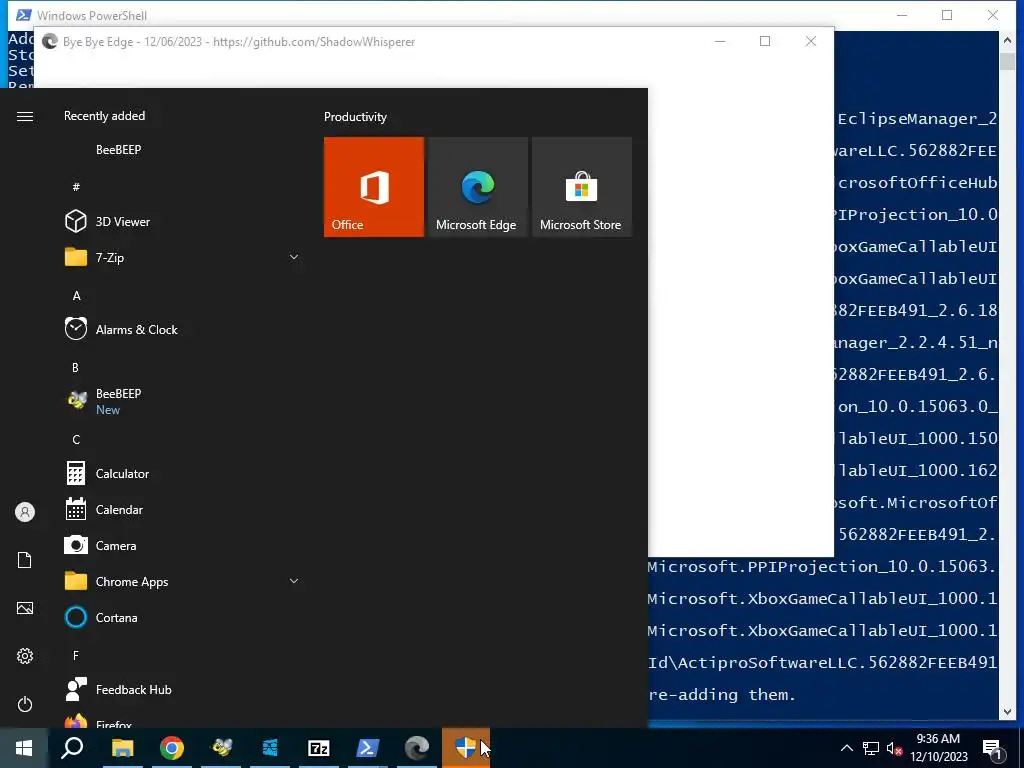Maximize the Windows PowerShell window
Viewport: 1024px width, 768px height.
947,15
